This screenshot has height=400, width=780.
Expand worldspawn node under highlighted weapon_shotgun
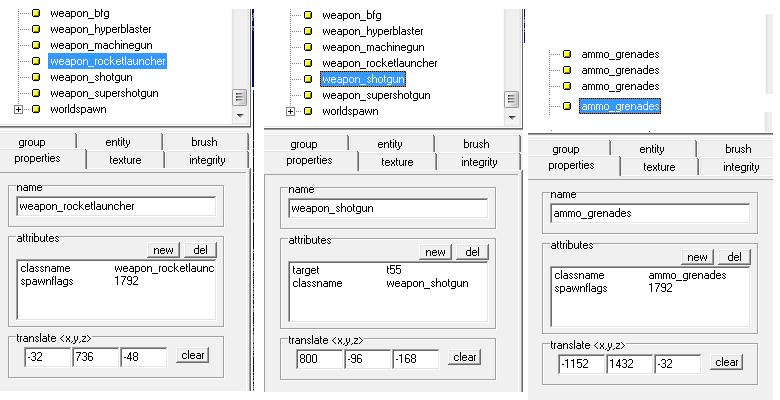coord(290,111)
